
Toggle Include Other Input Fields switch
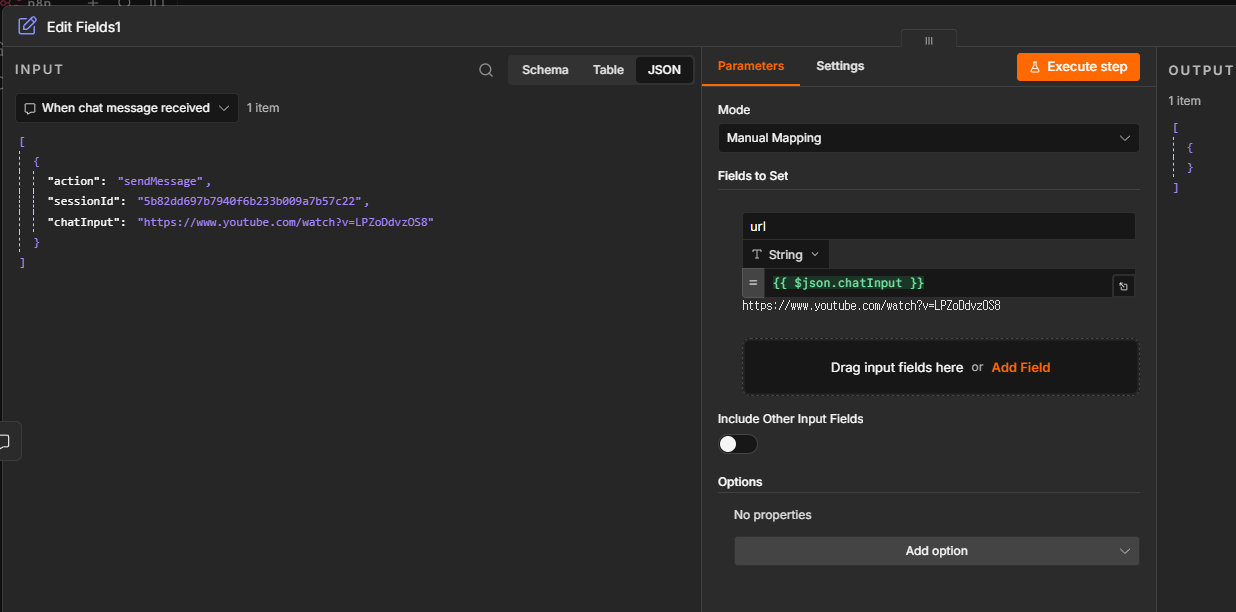click(738, 444)
